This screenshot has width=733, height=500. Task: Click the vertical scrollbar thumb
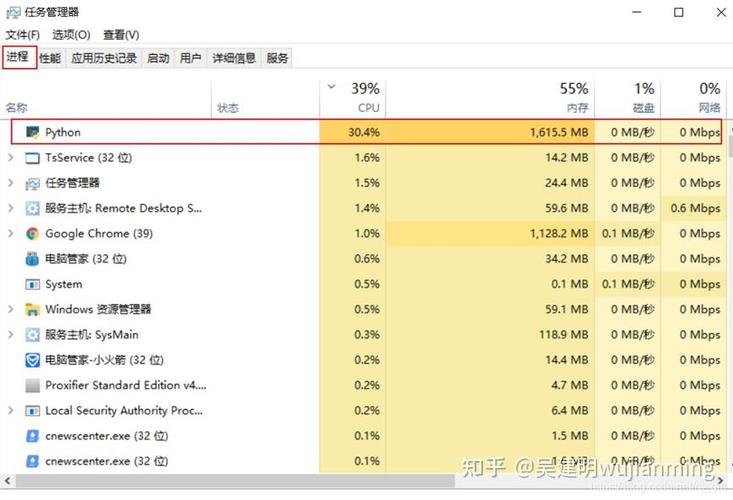point(731,146)
